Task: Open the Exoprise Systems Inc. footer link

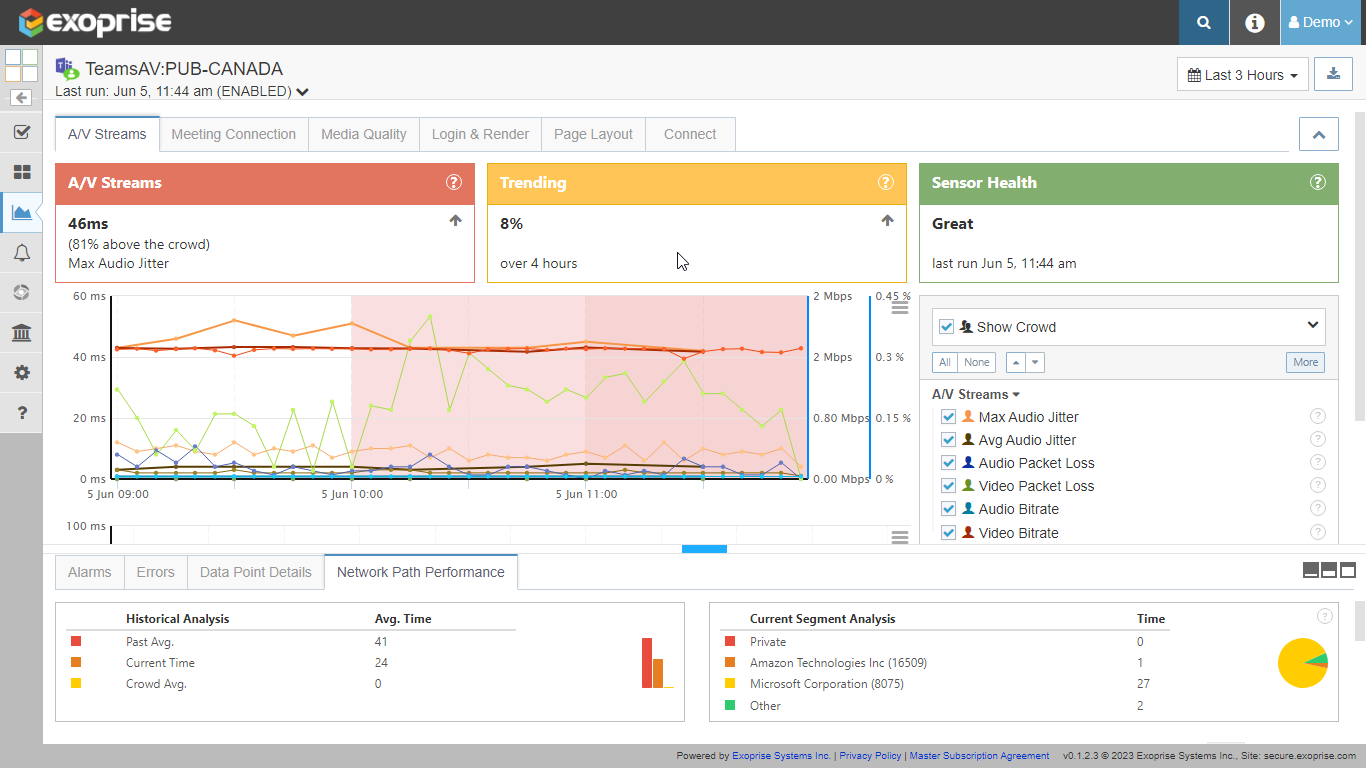Action: pyautogui.click(x=781, y=756)
